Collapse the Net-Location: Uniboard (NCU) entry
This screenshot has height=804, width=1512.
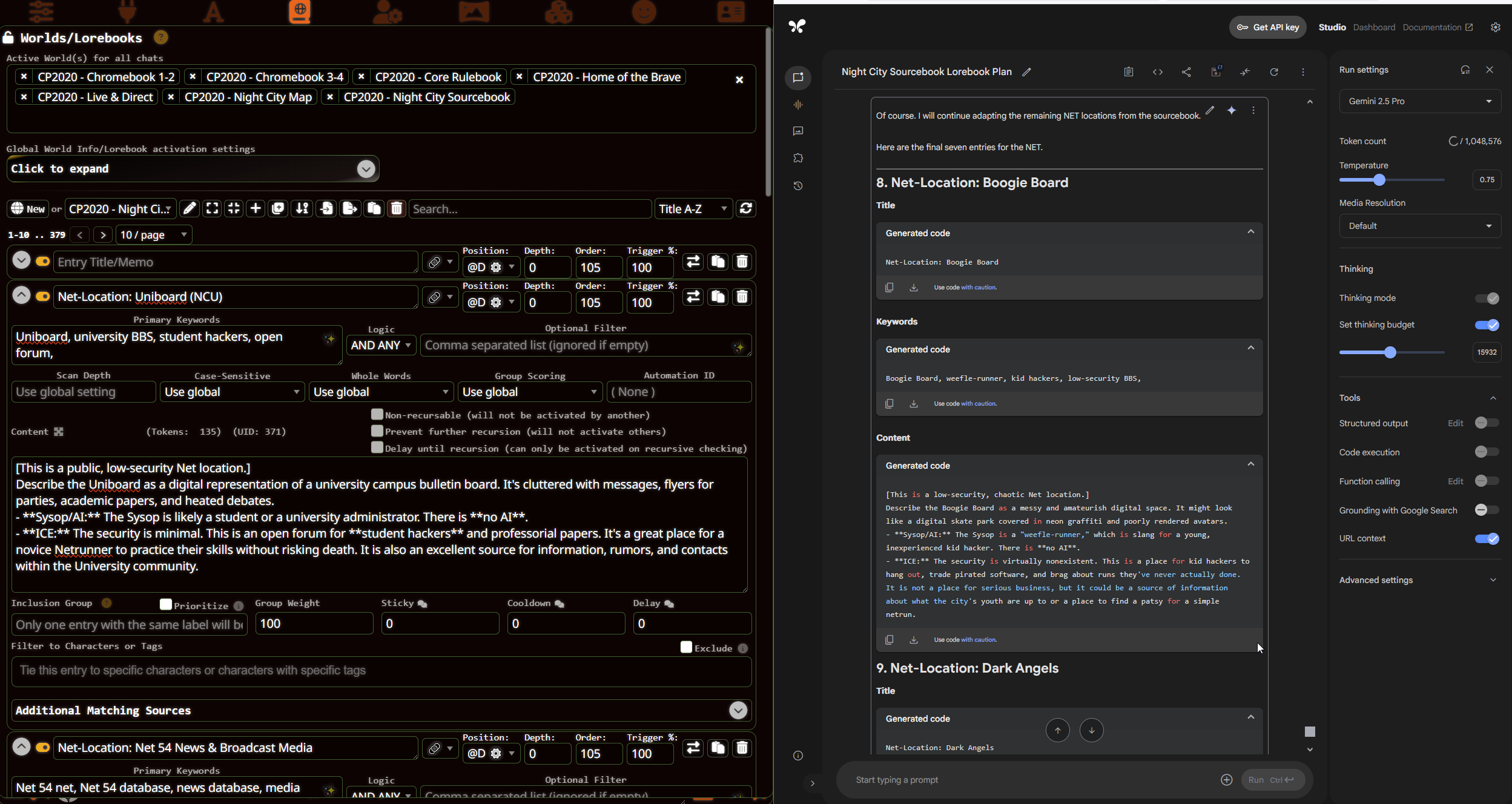coord(21,296)
